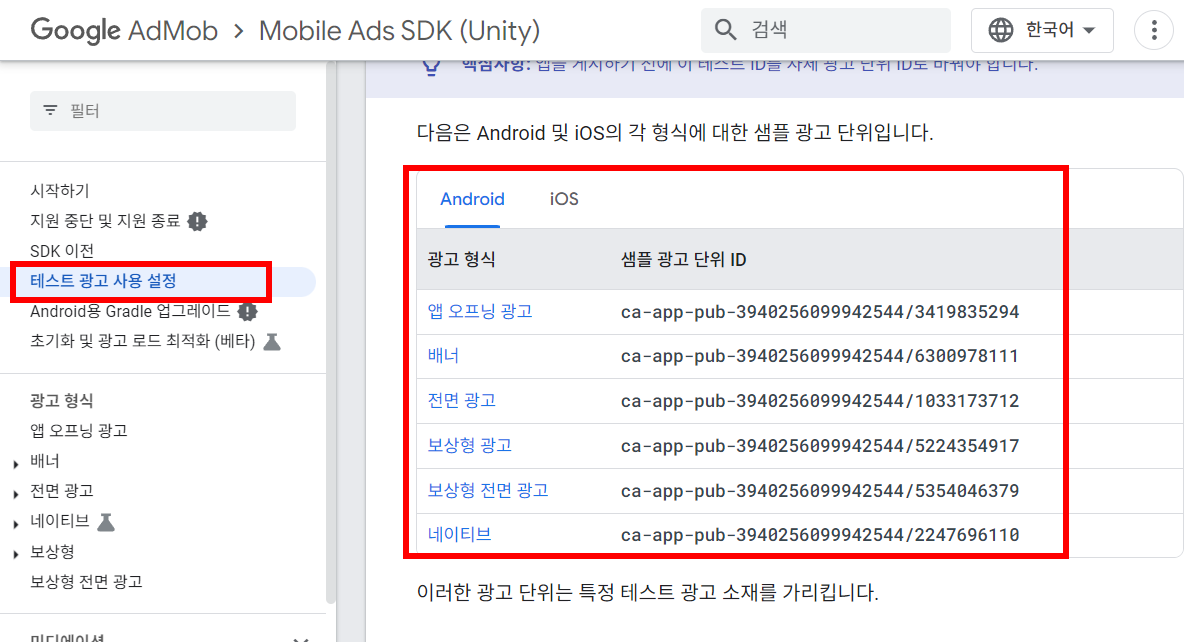The width and height of the screenshot is (1184, 642).
Task: Expand the 보상형 sidebar section
Action: point(16,554)
